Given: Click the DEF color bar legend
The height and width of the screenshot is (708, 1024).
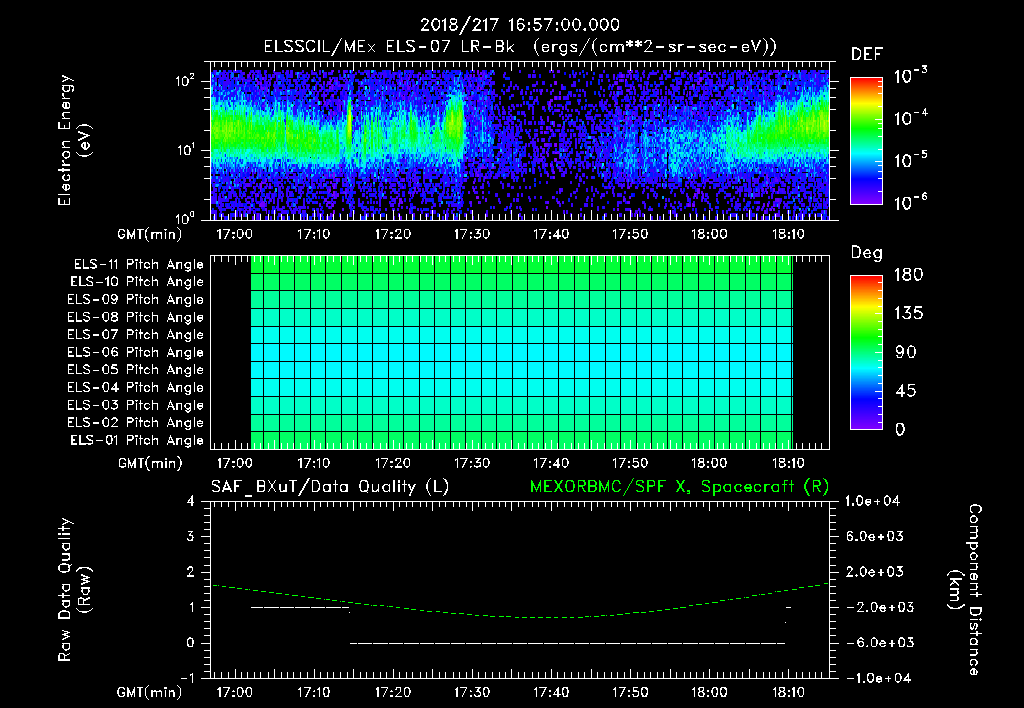Looking at the screenshot, I should [866, 140].
